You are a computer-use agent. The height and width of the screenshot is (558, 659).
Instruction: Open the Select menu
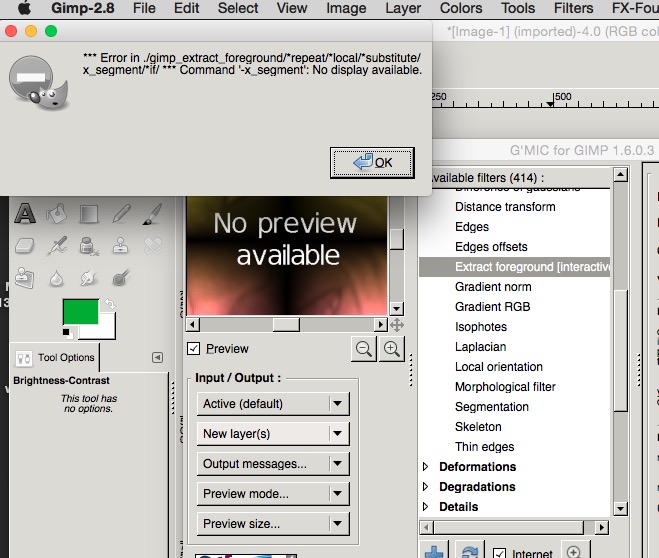(238, 8)
